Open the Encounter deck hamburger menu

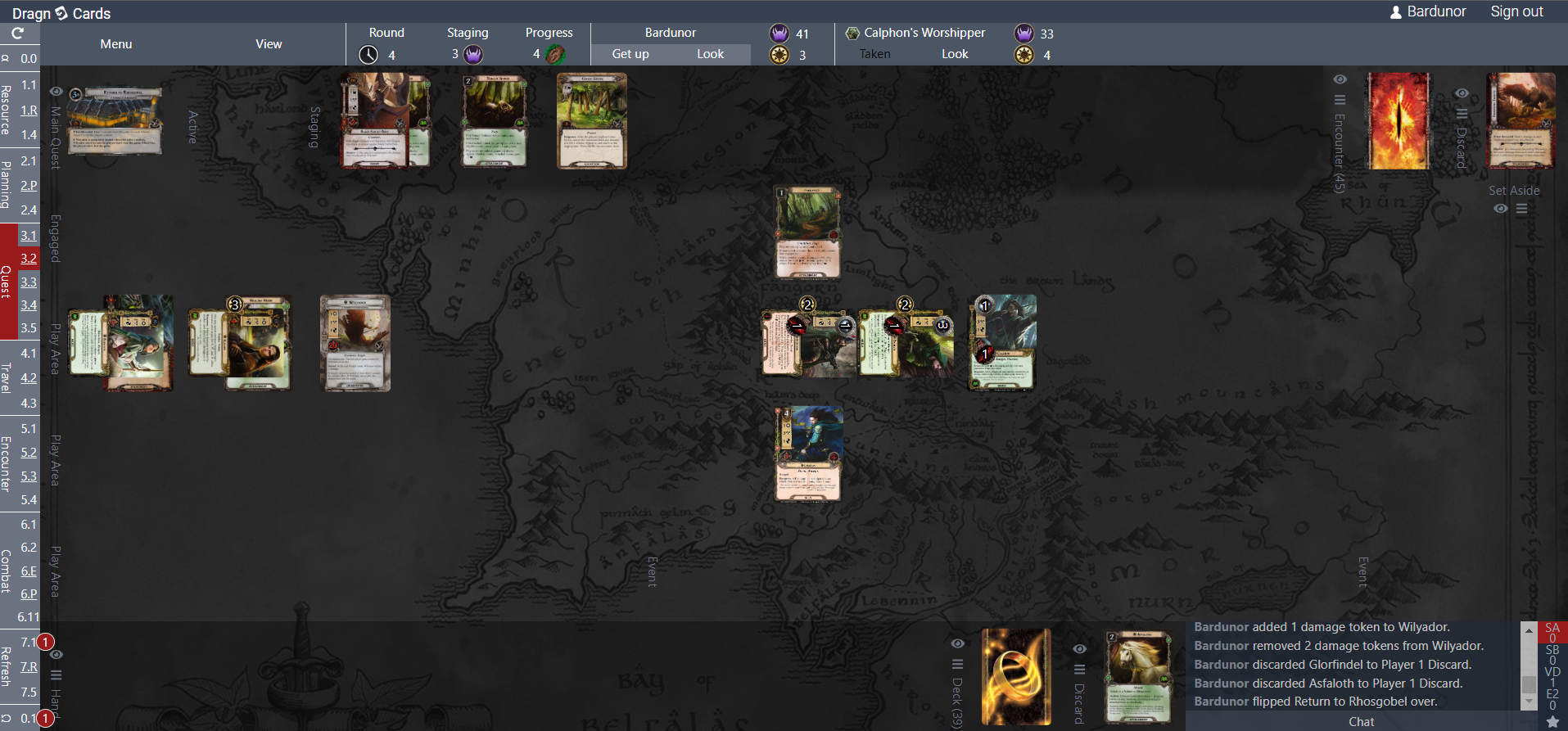(x=1340, y=100)
